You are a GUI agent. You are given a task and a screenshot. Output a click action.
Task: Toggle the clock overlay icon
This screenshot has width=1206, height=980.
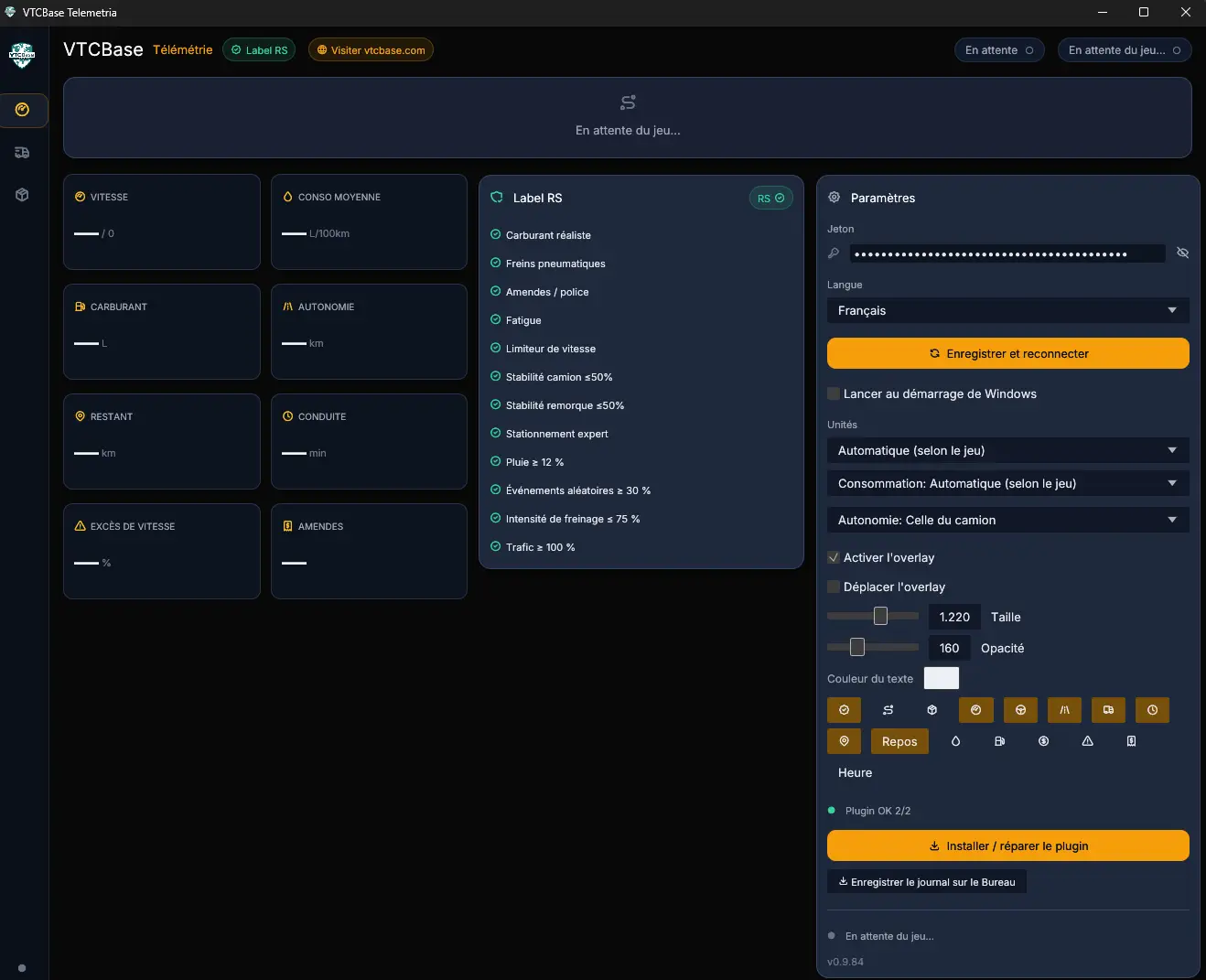tap(1152, 710)
